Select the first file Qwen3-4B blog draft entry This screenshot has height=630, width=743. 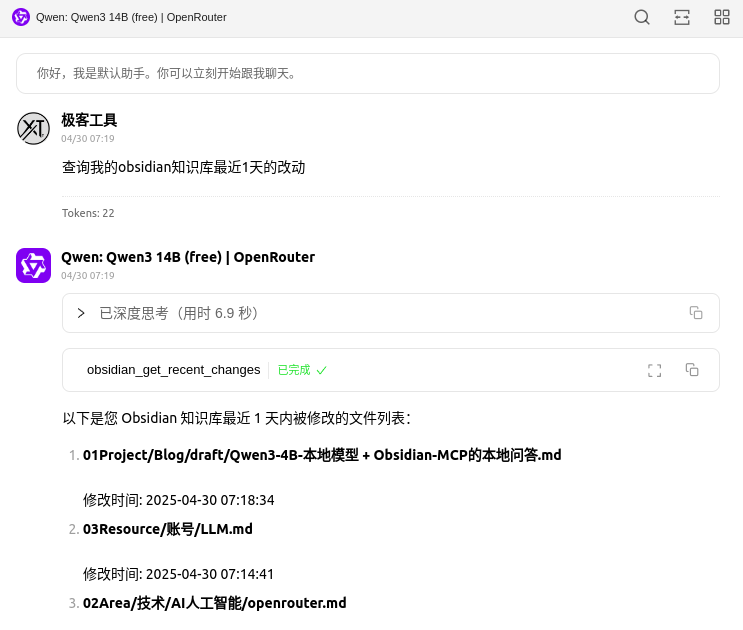pyautogui.click(x=322, y=455)
